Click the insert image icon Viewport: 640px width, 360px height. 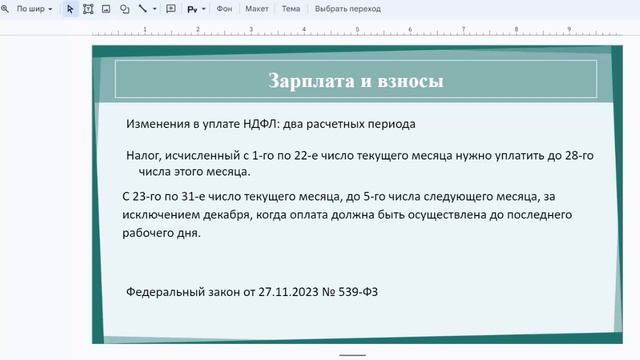point(106,9)
